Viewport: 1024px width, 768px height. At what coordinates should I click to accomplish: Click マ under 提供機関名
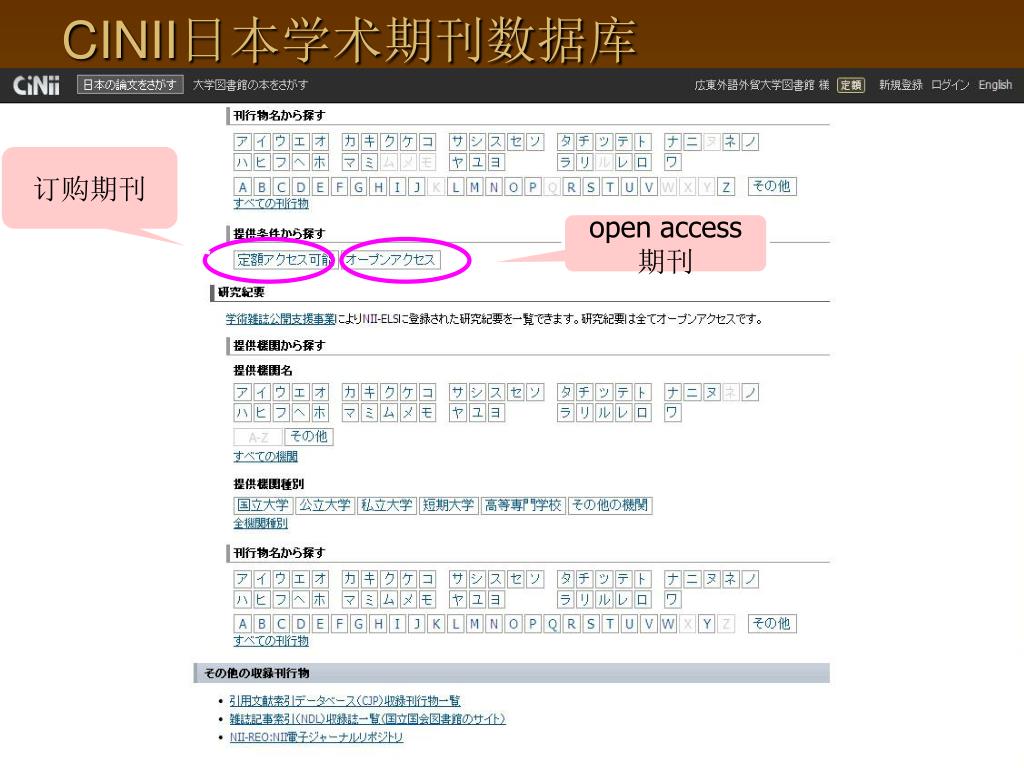350,413
